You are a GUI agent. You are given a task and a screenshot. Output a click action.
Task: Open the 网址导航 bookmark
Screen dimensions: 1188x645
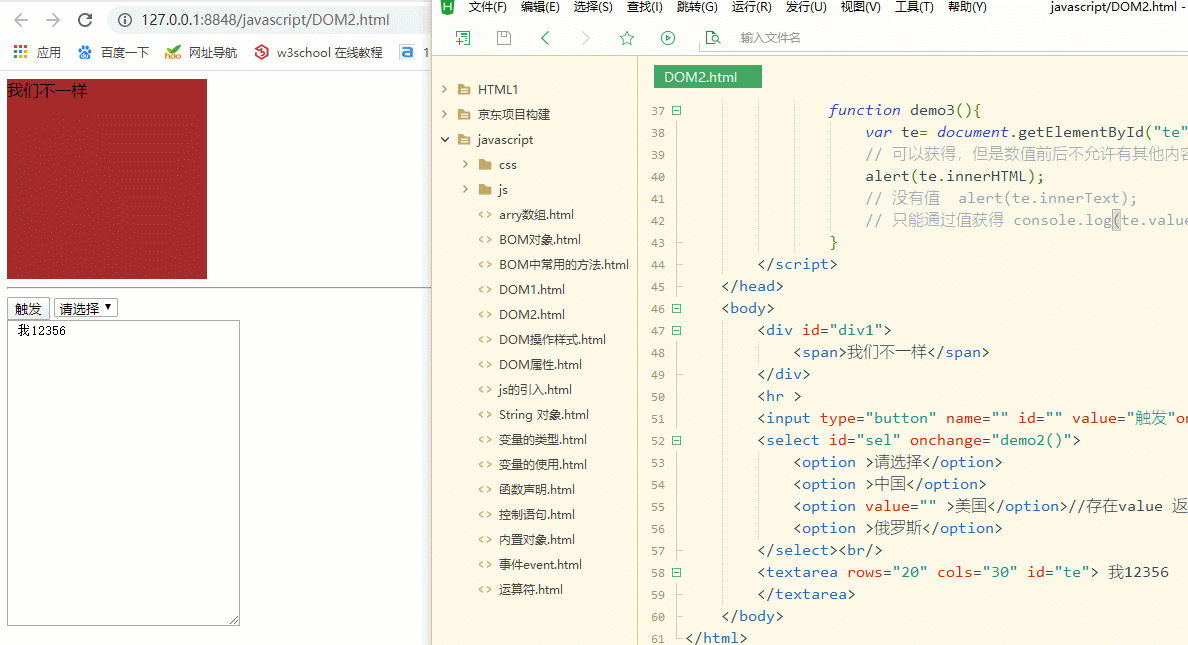tap(201, 52)
